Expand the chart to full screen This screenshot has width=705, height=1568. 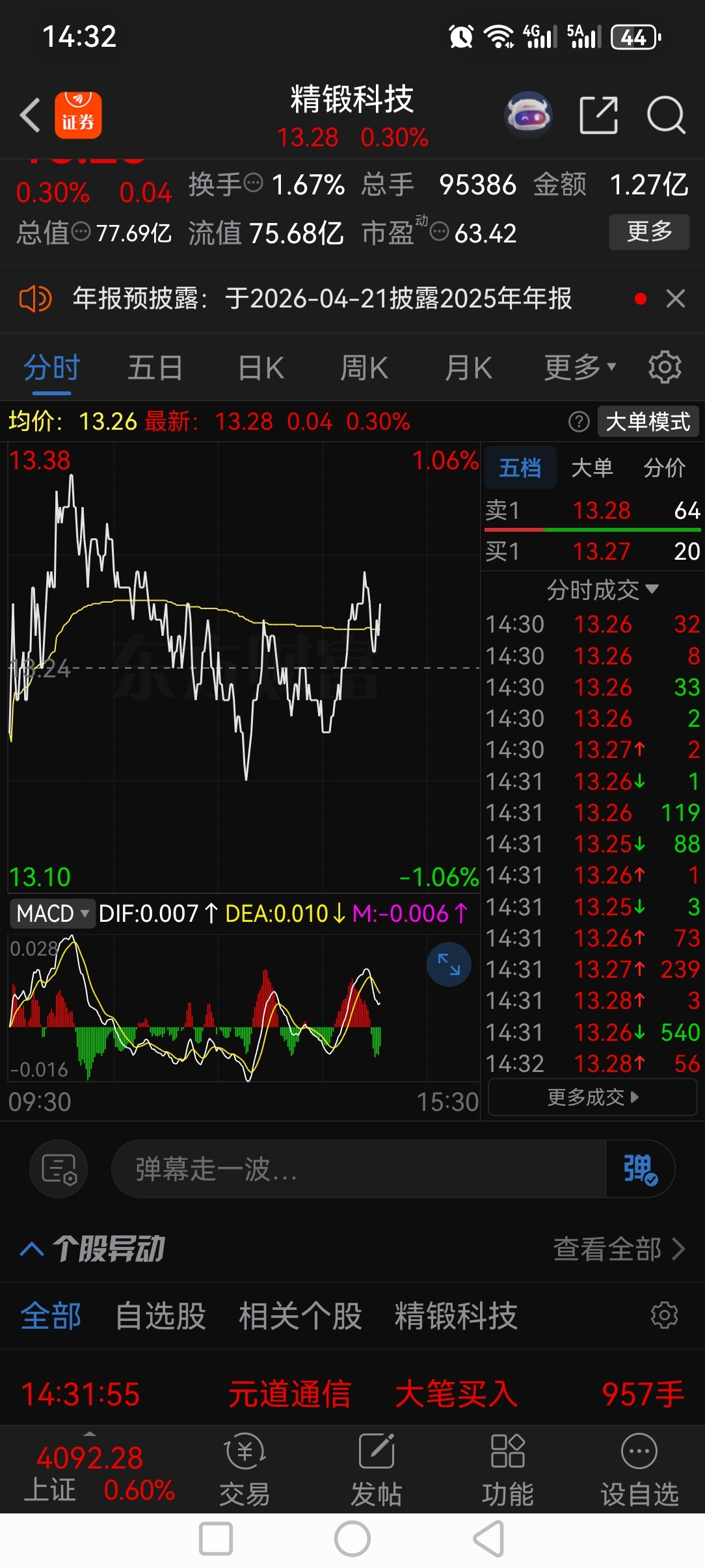(x=449, y=964)
